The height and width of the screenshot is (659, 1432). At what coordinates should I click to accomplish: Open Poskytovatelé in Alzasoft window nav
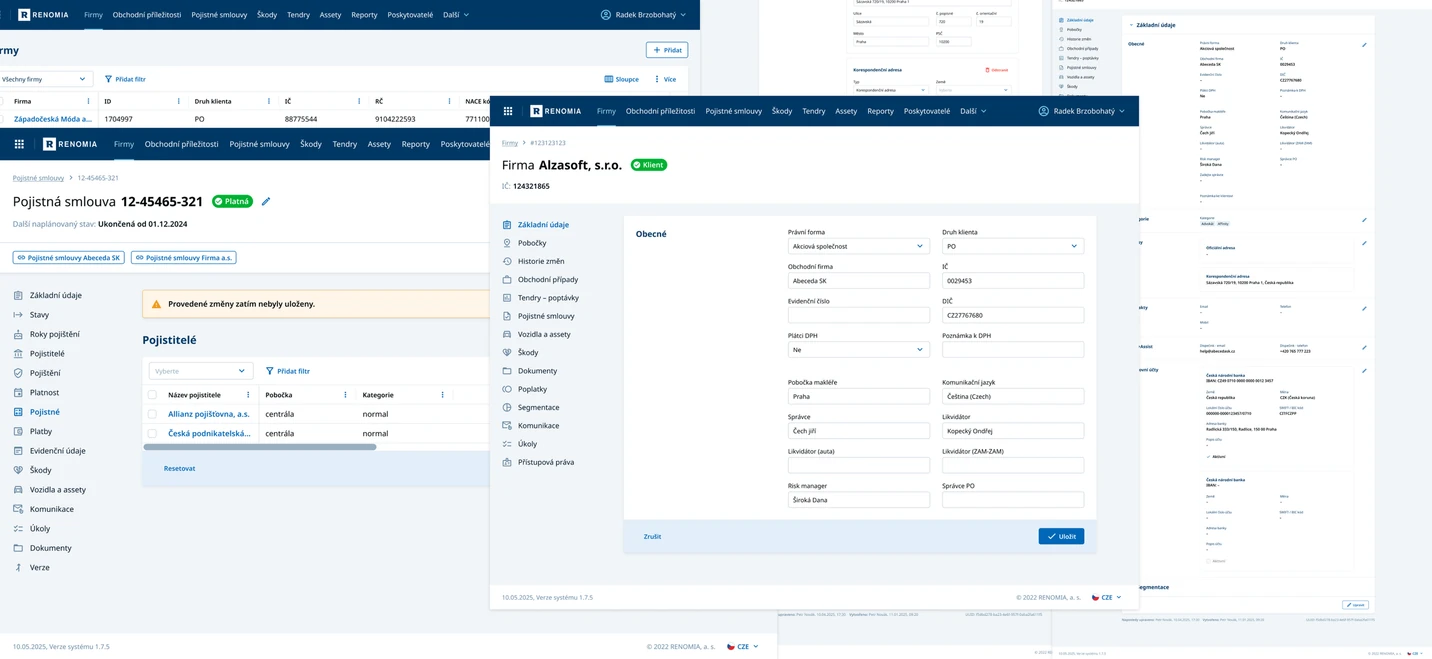click(x=927, y=111)
